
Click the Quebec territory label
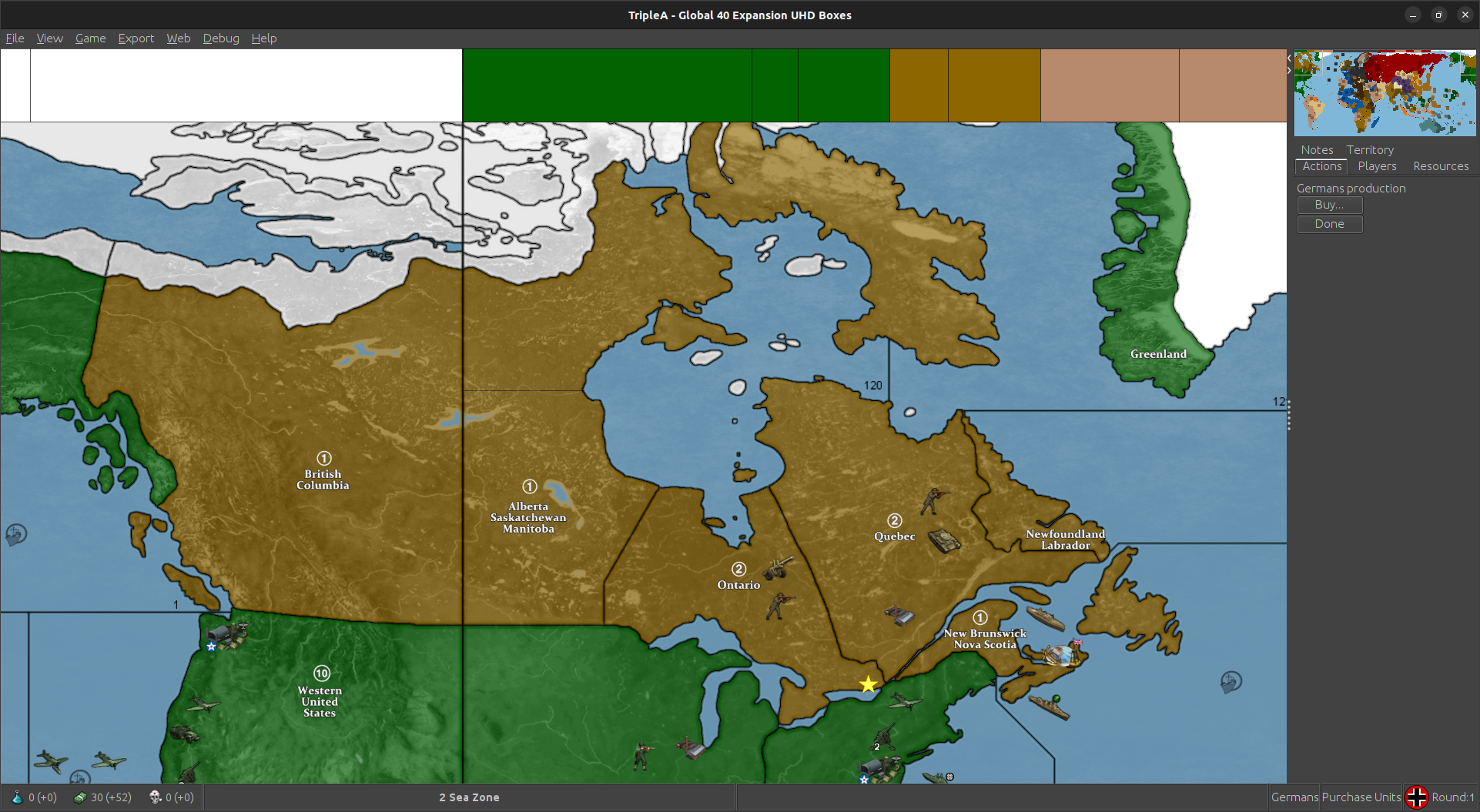point(894,536)
